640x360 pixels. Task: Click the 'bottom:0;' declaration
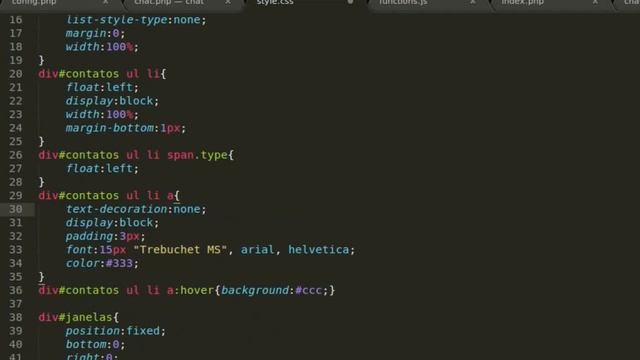coord(95,344)
